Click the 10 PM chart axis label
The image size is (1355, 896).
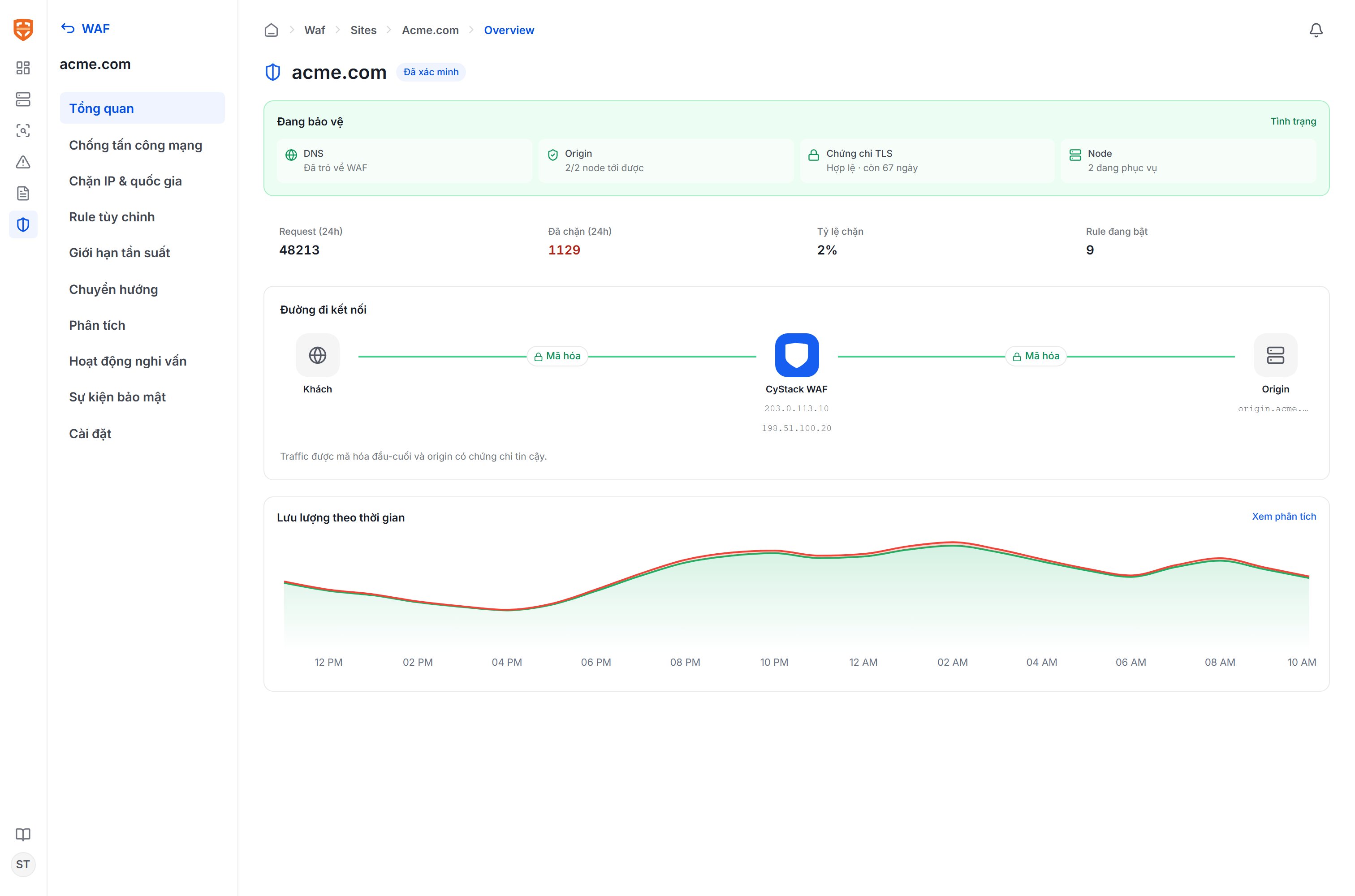pos(774,662)
